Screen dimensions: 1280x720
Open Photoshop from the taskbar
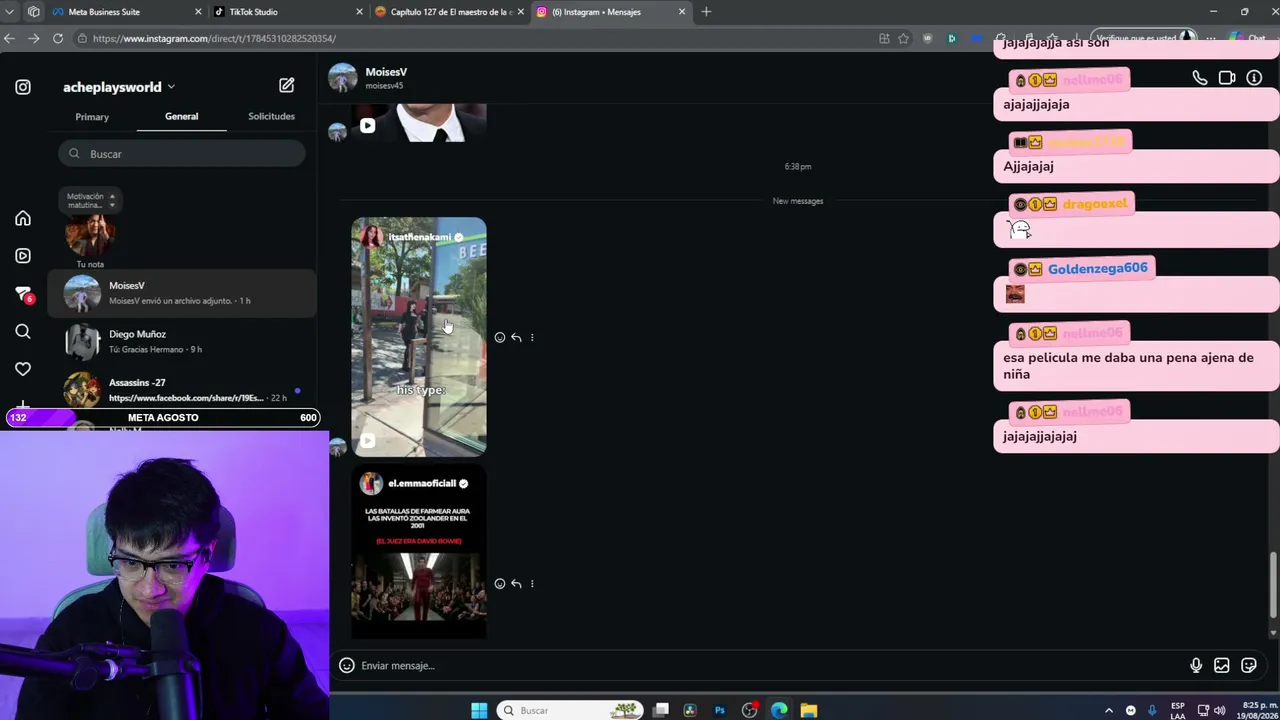pos(720,710)
